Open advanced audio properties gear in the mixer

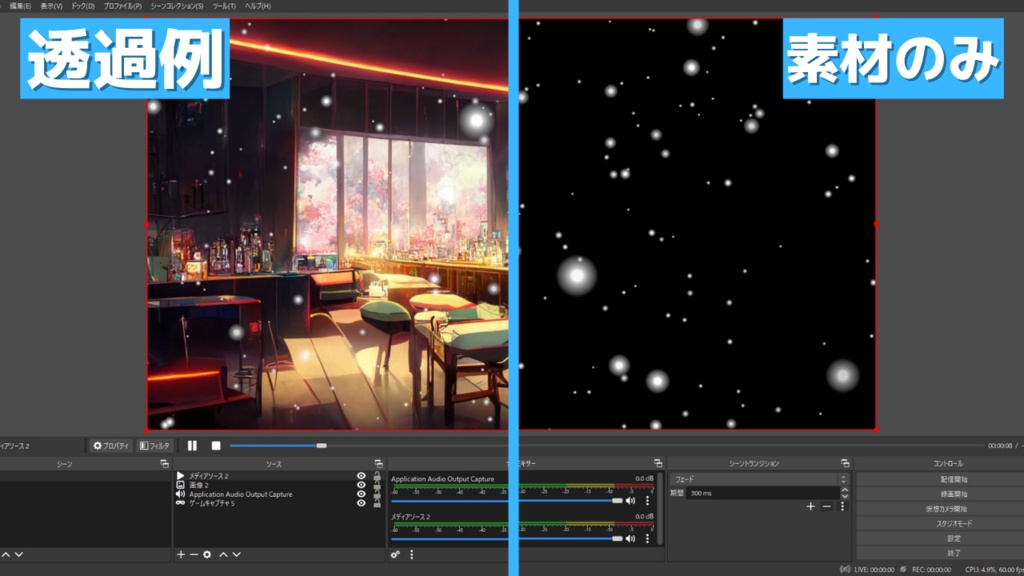[x=395, y=555]
